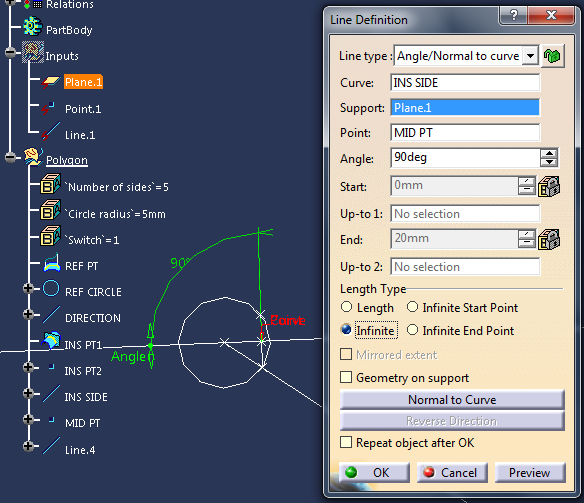This screenshot has height=503, width=584.
Task: Increase the Angle value with up arrow
Action: click(549, 153)
